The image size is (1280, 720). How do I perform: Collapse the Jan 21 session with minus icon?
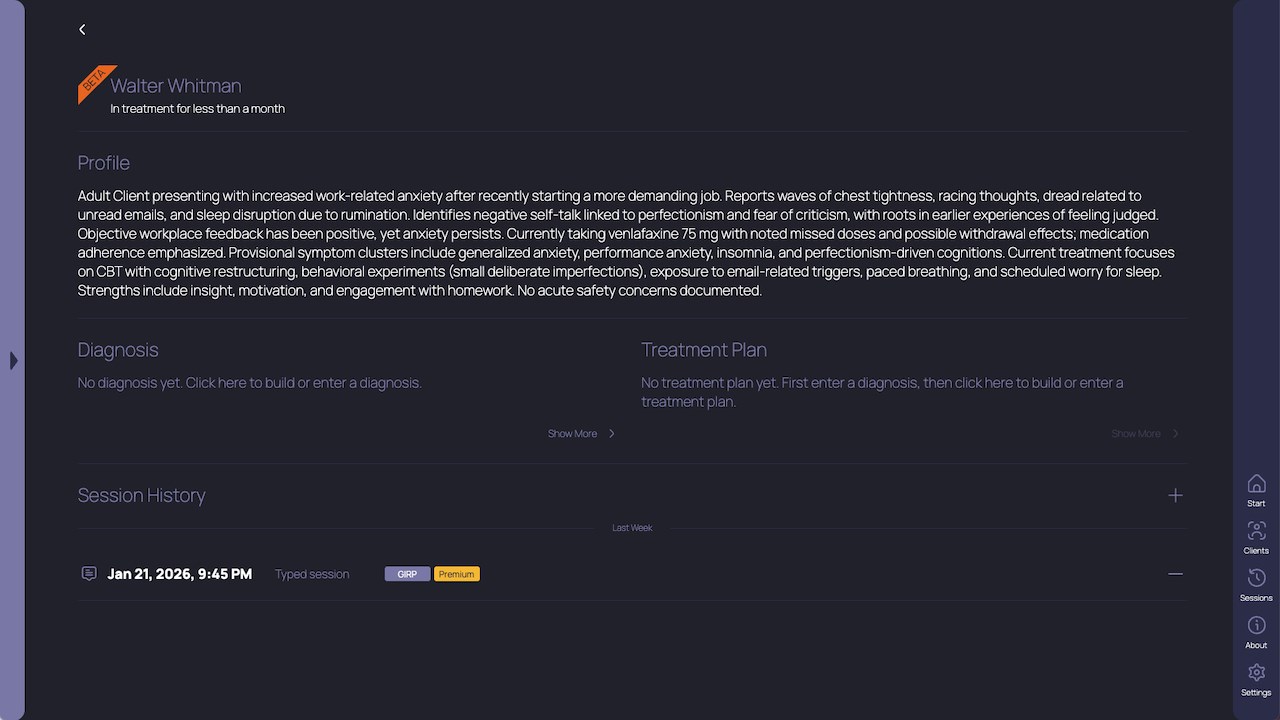tap(1175, 574)
